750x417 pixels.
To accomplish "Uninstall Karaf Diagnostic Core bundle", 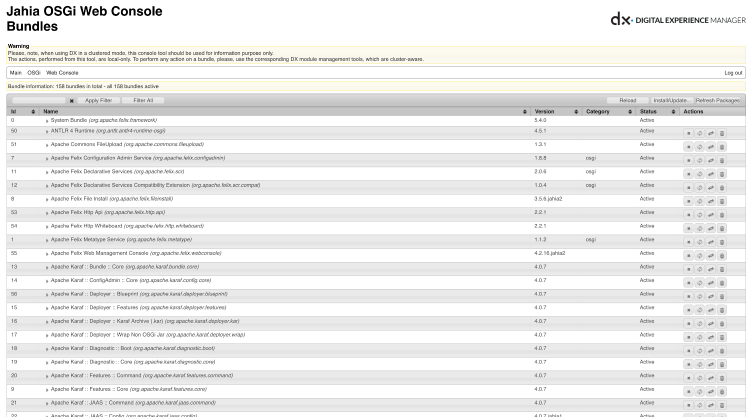I will tap(722, 364).
